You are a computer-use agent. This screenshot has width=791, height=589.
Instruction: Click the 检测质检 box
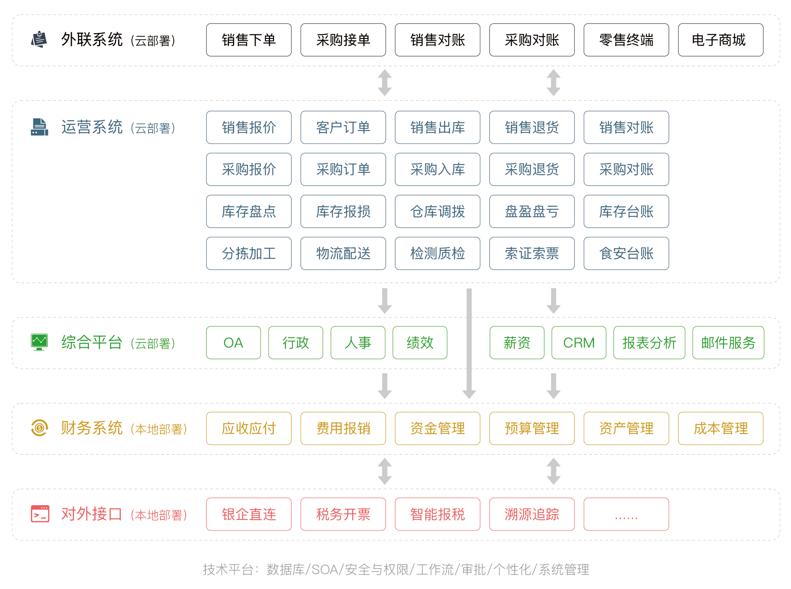pos(437,254)
